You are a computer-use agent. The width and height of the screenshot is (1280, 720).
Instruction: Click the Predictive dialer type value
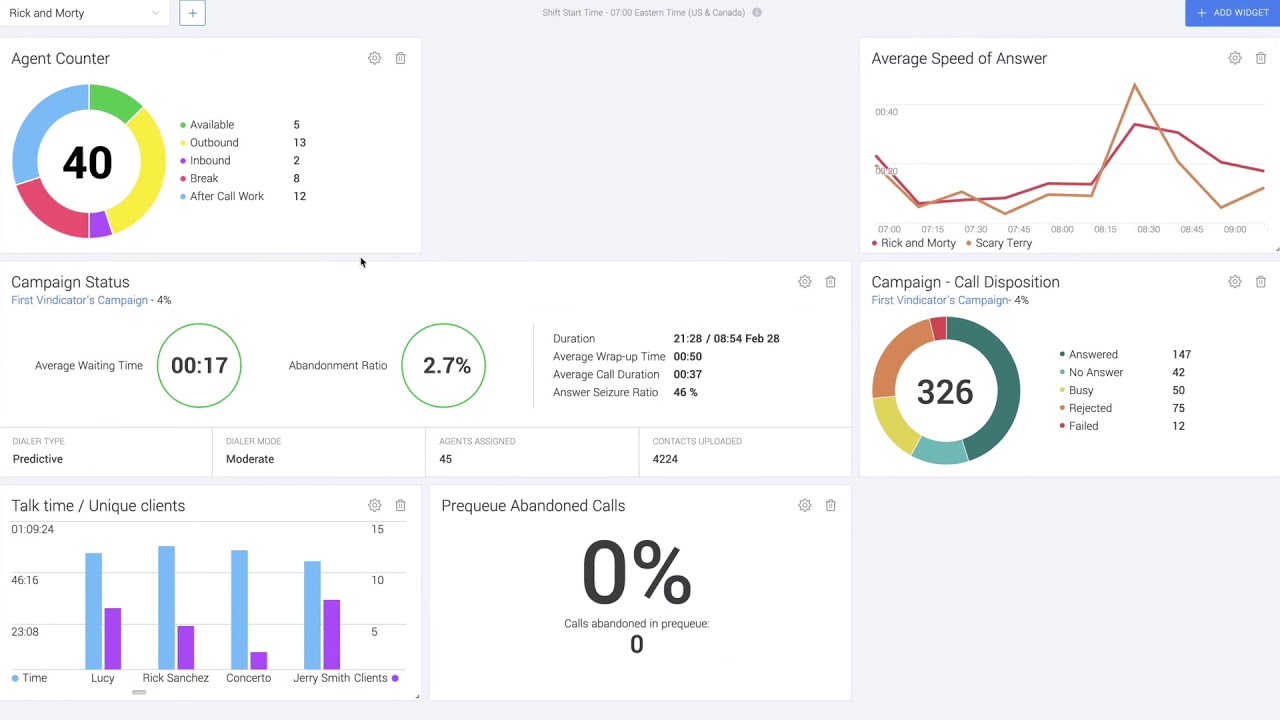tap(38, 459)
